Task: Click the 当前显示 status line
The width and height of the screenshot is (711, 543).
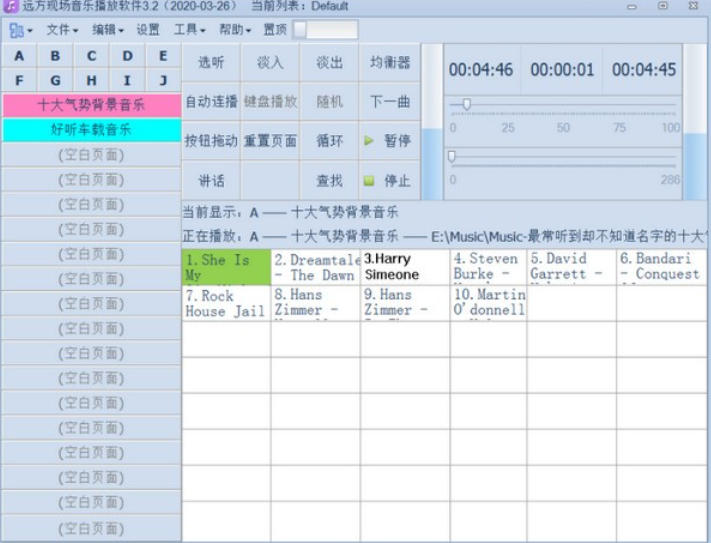Action: (290, 212)
